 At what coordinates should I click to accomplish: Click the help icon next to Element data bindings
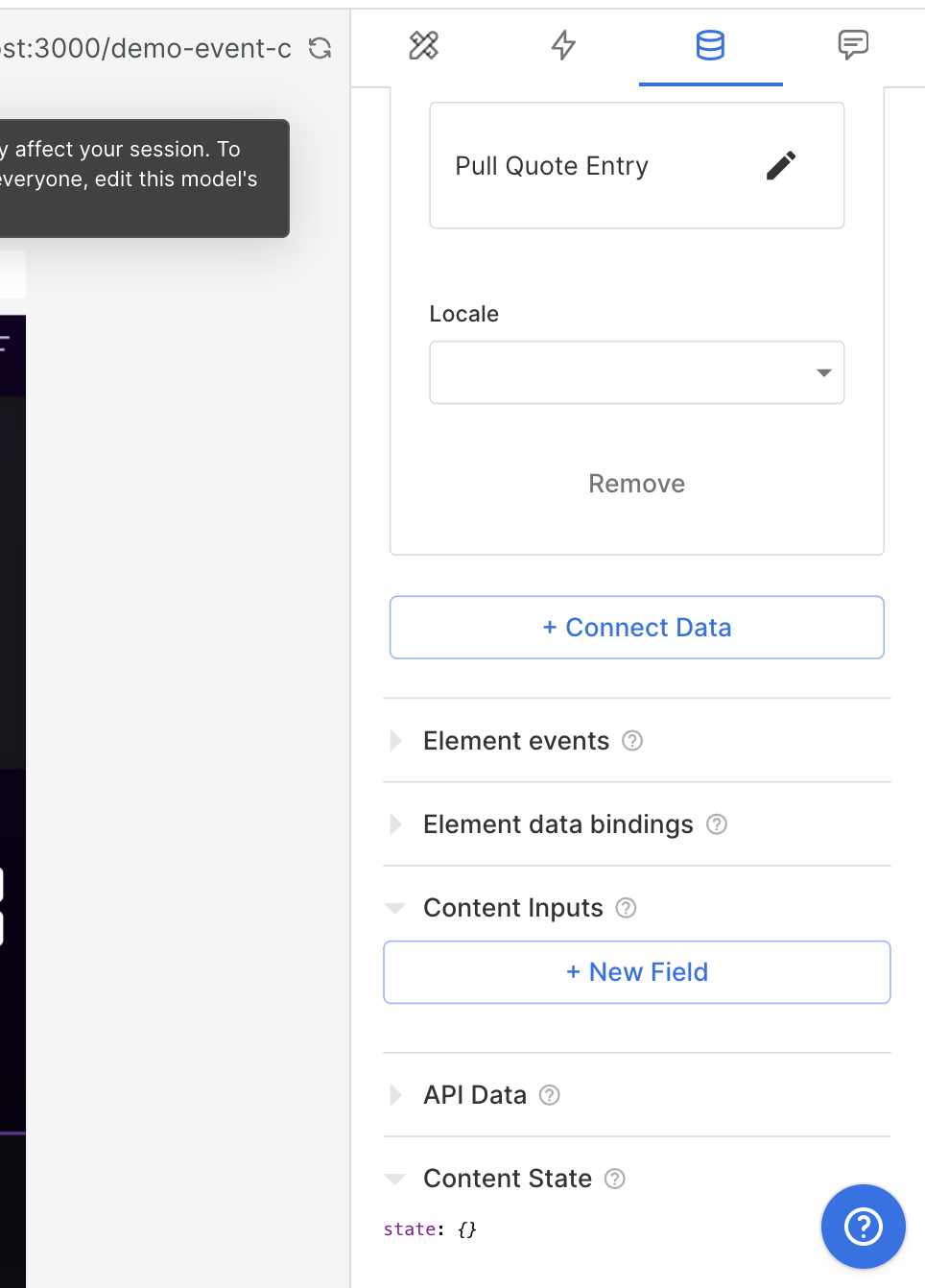point(717,824)
